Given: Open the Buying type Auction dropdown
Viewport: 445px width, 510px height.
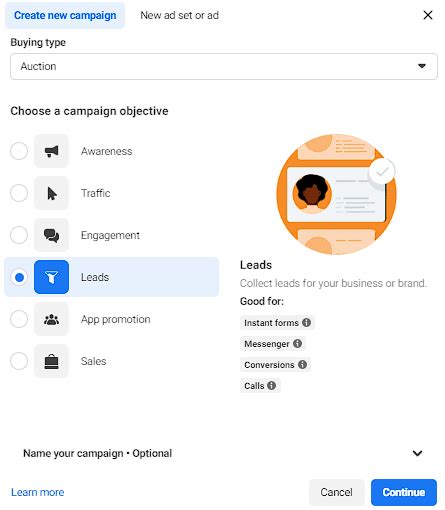Looking at the screenshot, I should [224, 66].
